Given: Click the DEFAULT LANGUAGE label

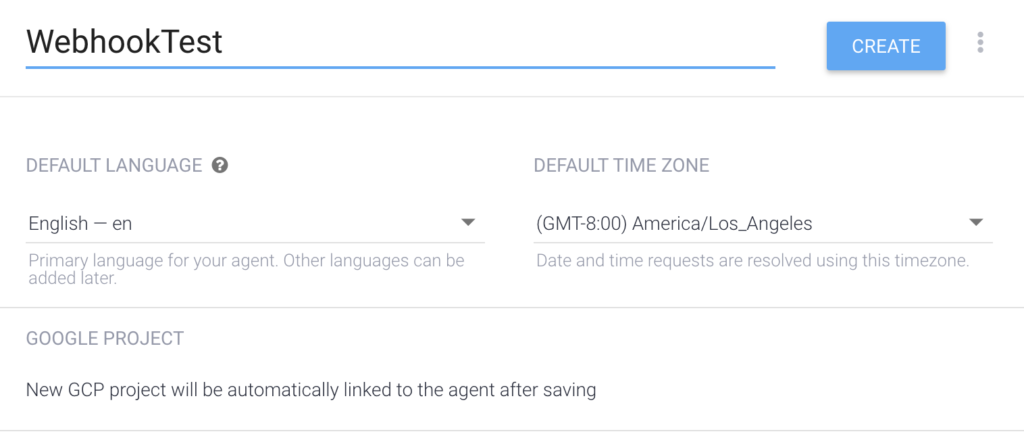Looking at the screenshot, I should pos(114,165).
